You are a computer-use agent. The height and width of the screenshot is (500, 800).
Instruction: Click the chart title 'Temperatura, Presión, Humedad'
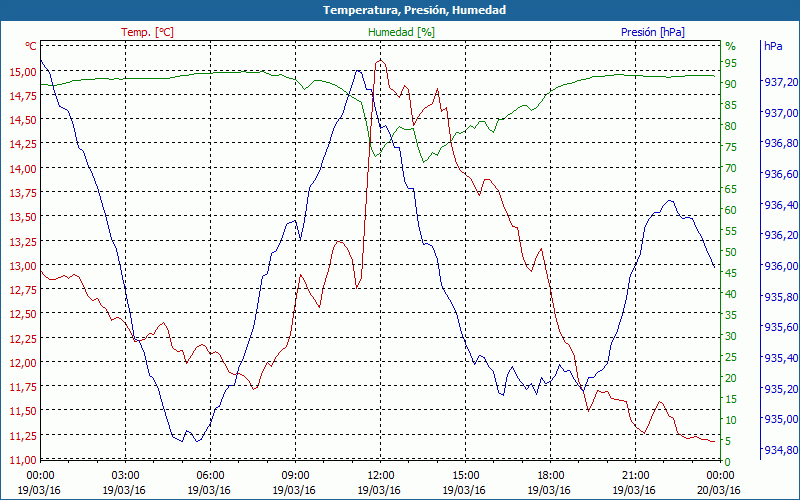(x=414, y=10)
